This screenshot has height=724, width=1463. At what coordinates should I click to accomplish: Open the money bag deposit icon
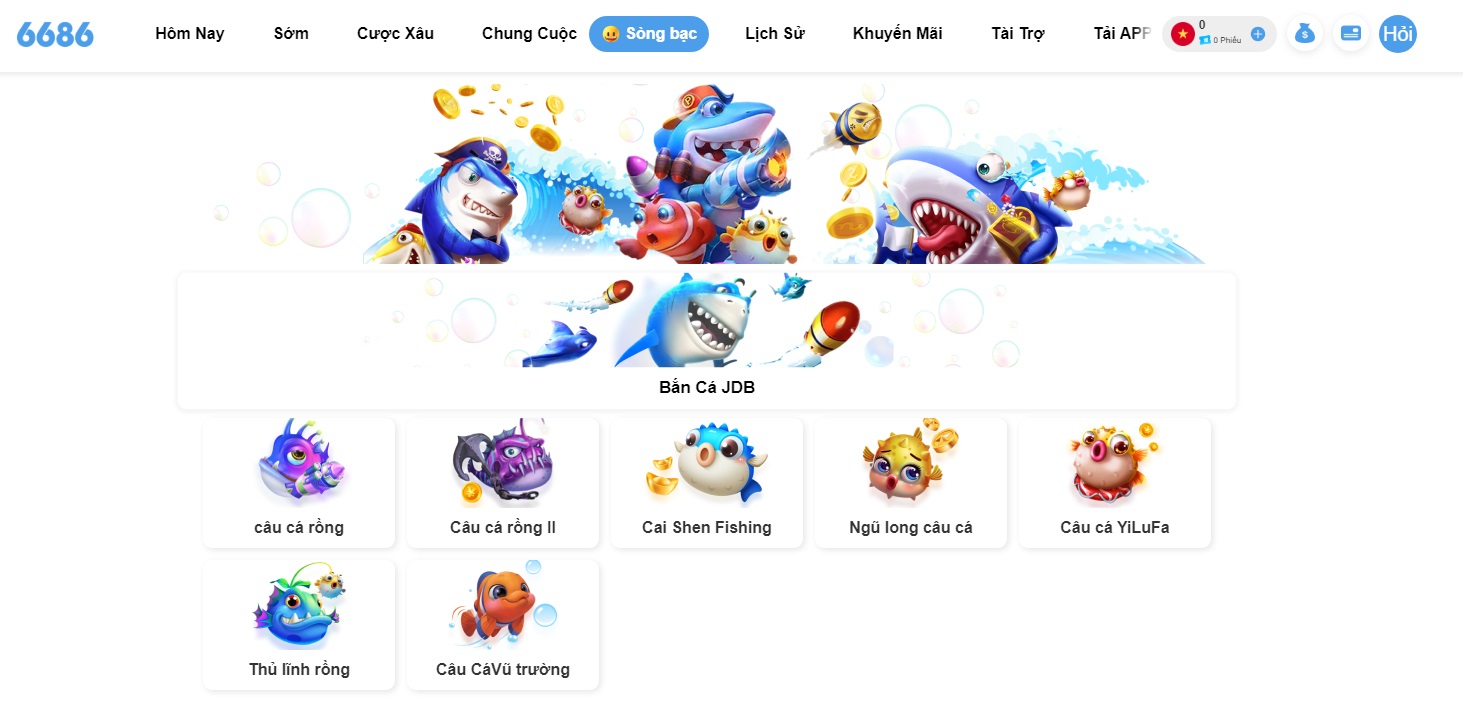tap(1304, 33)
